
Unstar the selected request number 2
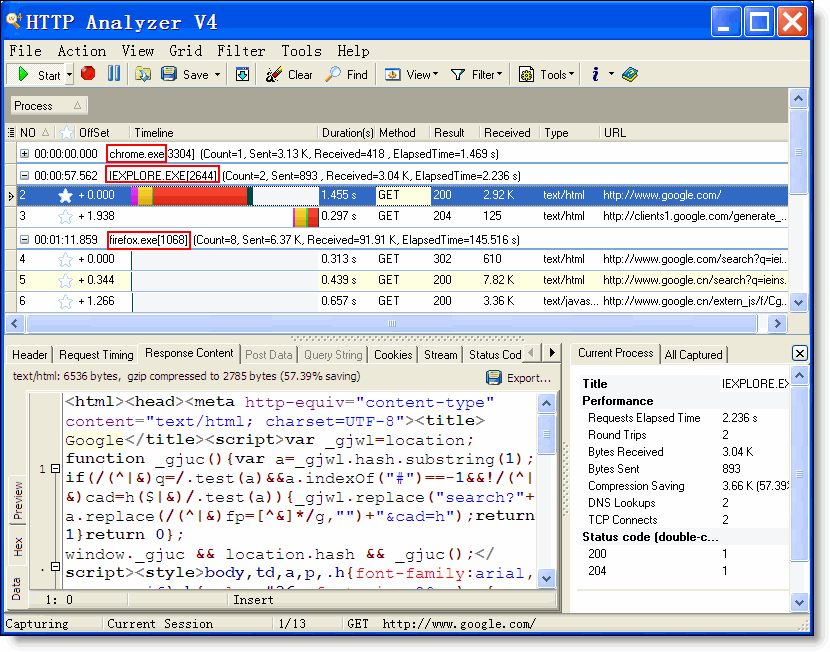click(66, 196)
